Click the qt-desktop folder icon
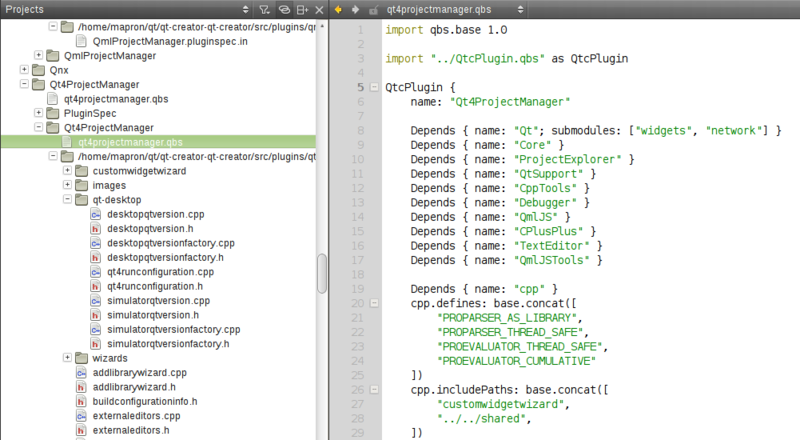800x440 pixels. (x=82, y=199)
